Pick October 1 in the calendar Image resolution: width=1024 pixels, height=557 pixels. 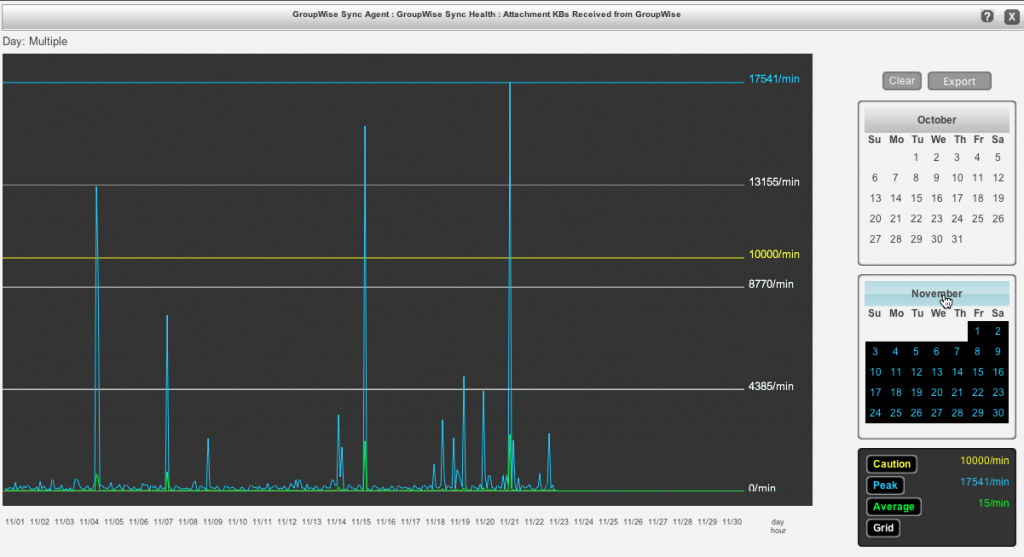point(916,157)
